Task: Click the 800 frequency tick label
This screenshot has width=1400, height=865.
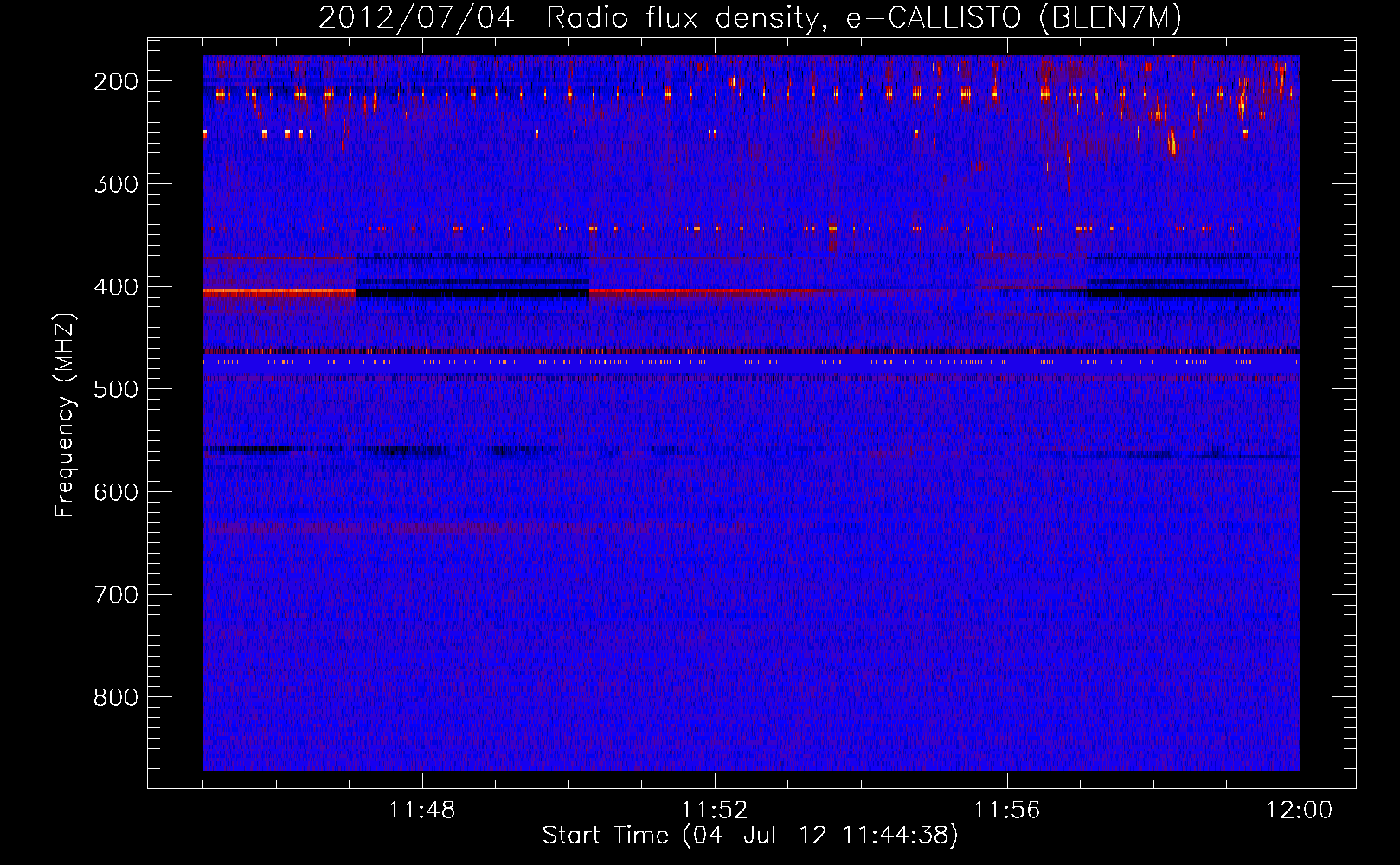Action: click(x=115, y=697)
